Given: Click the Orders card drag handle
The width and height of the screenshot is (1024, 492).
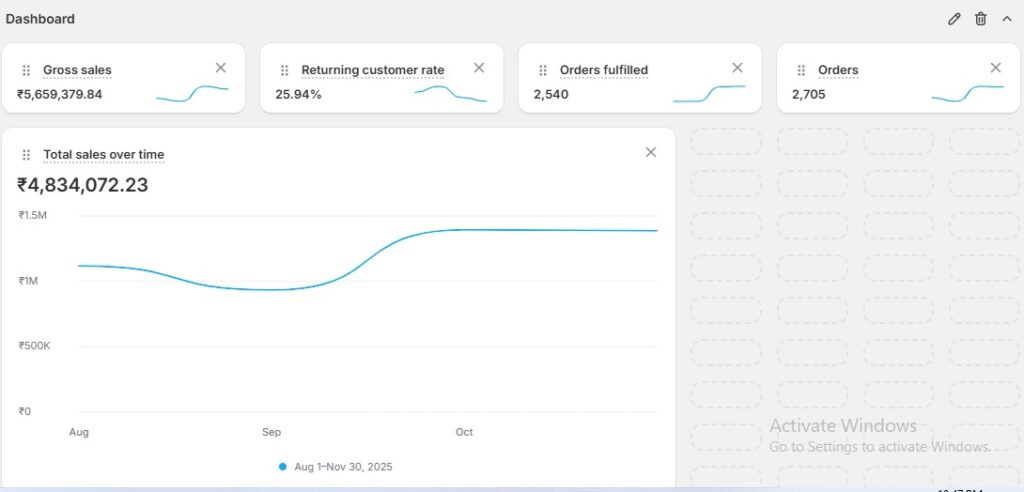Looking at the screenshot, I should point(801,71).
